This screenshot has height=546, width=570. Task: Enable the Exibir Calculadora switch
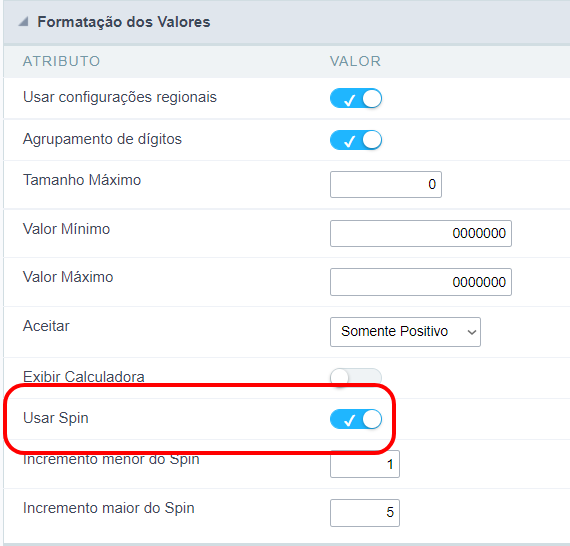click(356, 377)
